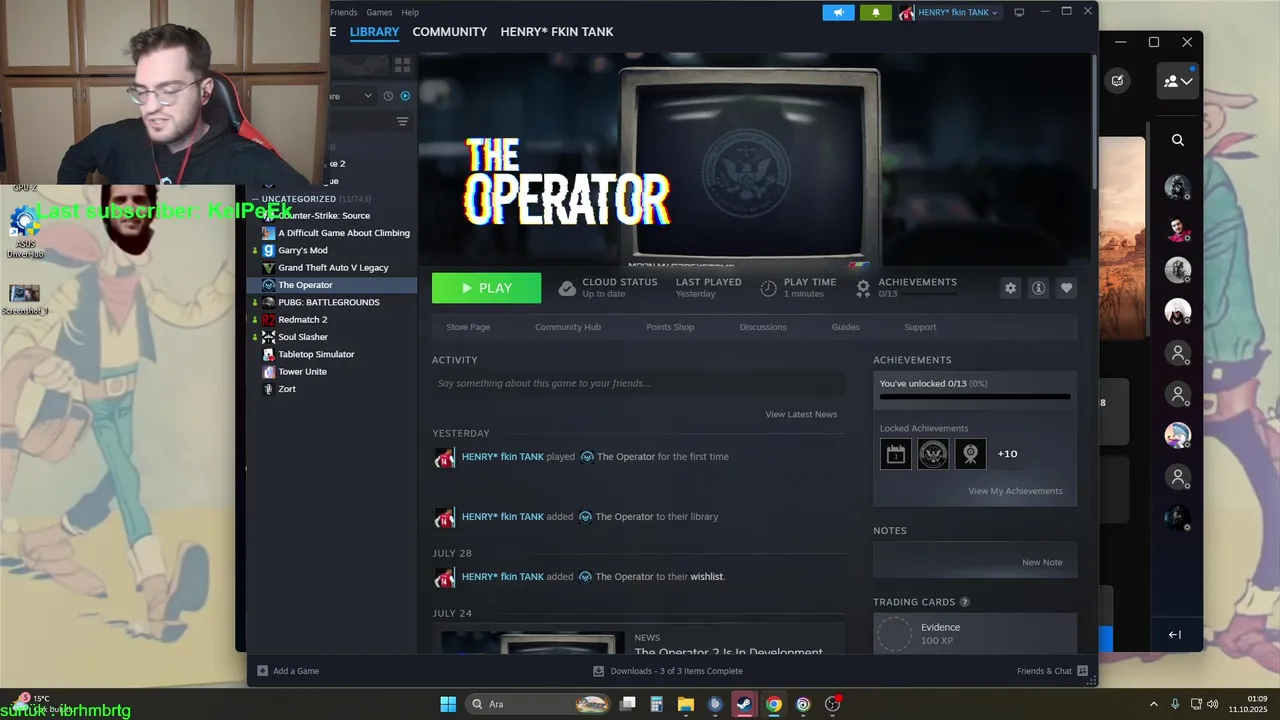Click View My Achievements

click(x=1015, y=491)
